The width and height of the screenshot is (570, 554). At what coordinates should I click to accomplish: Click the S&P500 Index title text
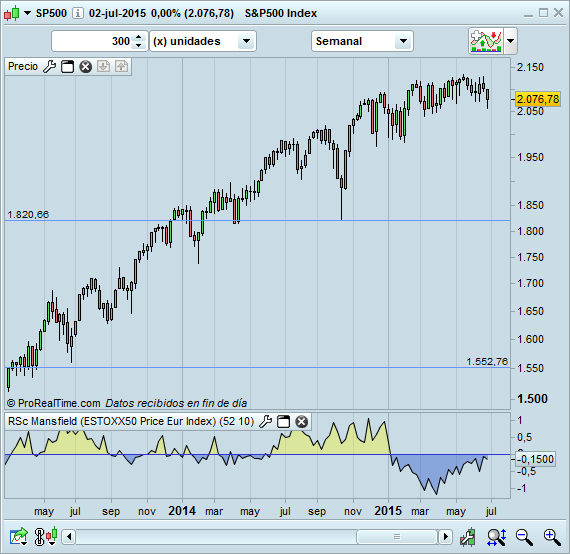tap(281, 13)
